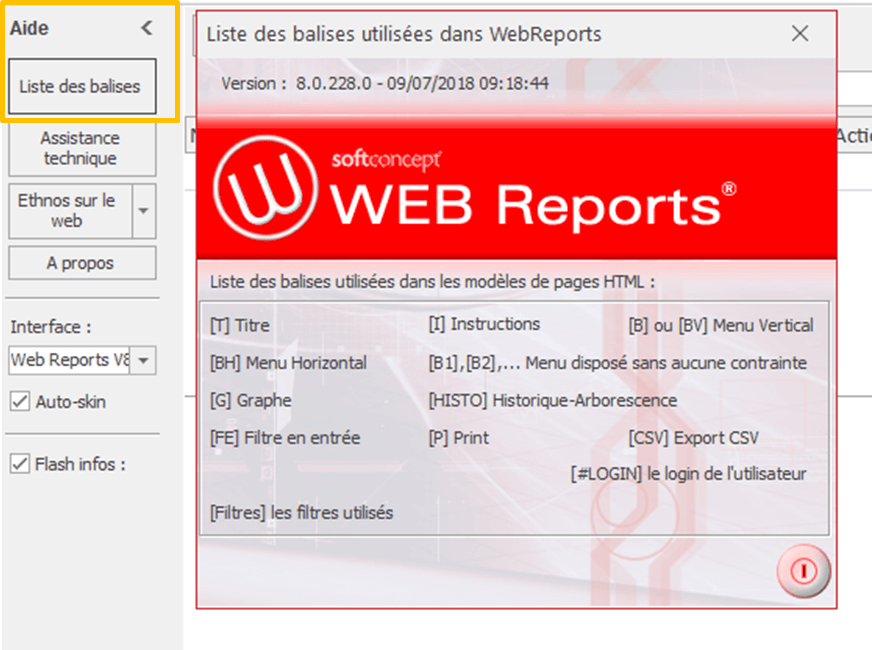Image resolution: width=872 pixels, height=650 pixels.
Task: Click the [#LOGIN] le login de l'utilisateur text
Action: [688, 474]
